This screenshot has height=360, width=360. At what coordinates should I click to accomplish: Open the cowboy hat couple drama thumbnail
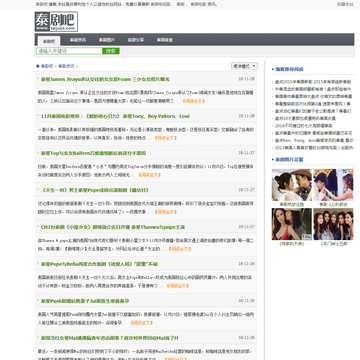pyautogui.click(x=292, y=185)
